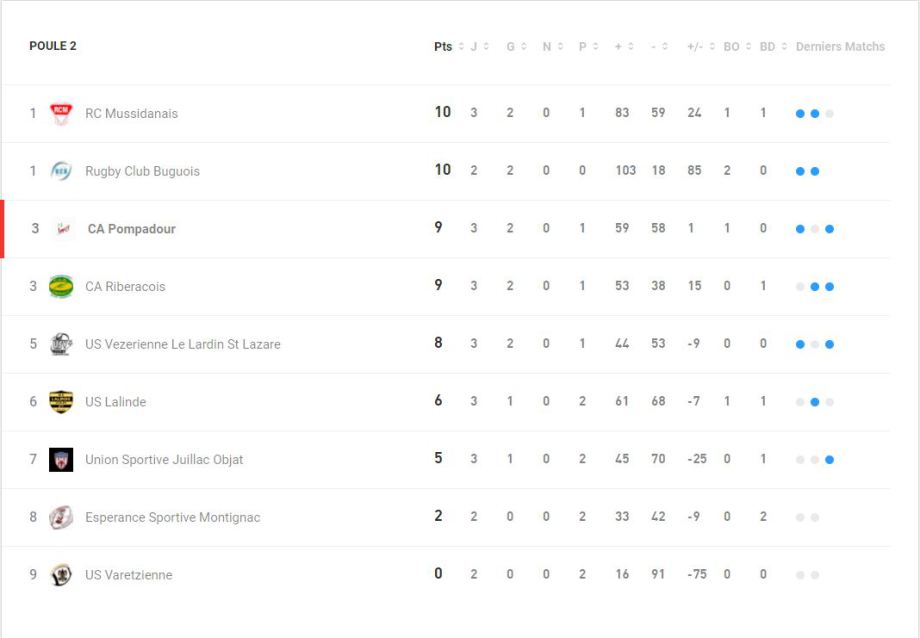920x638 pixels.
Task: Sort by the +/- difference column
Action: point(694,47)
